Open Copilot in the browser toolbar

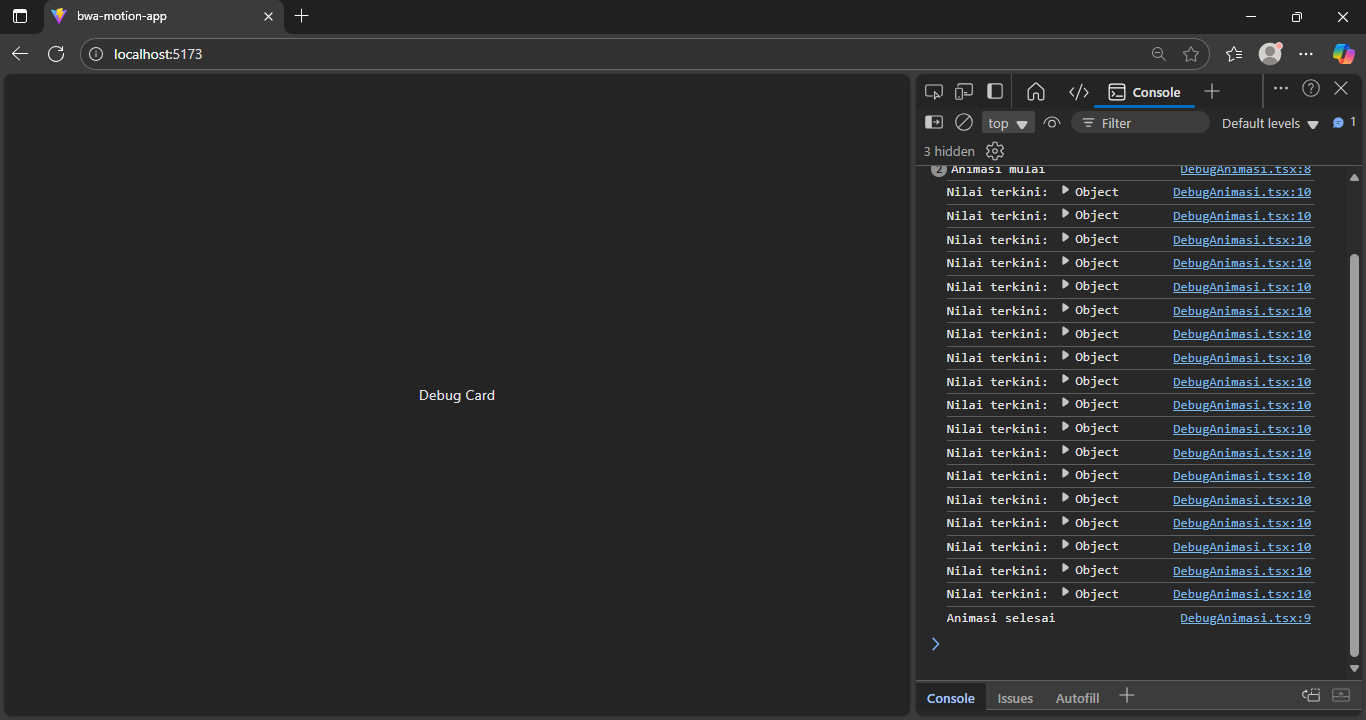tap(1343, 54)
